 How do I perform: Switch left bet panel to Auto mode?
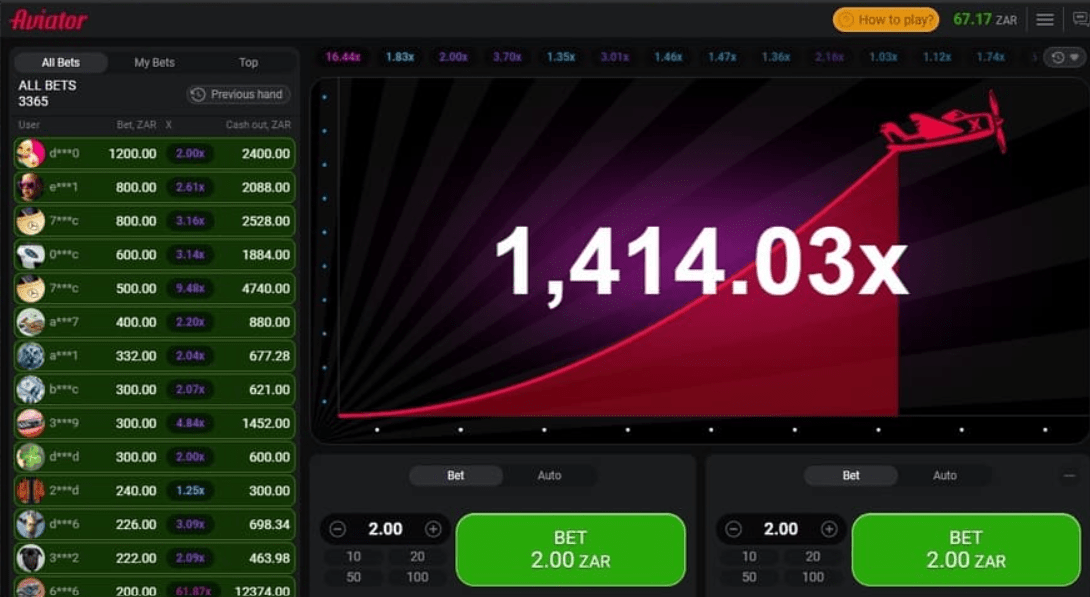549,476
